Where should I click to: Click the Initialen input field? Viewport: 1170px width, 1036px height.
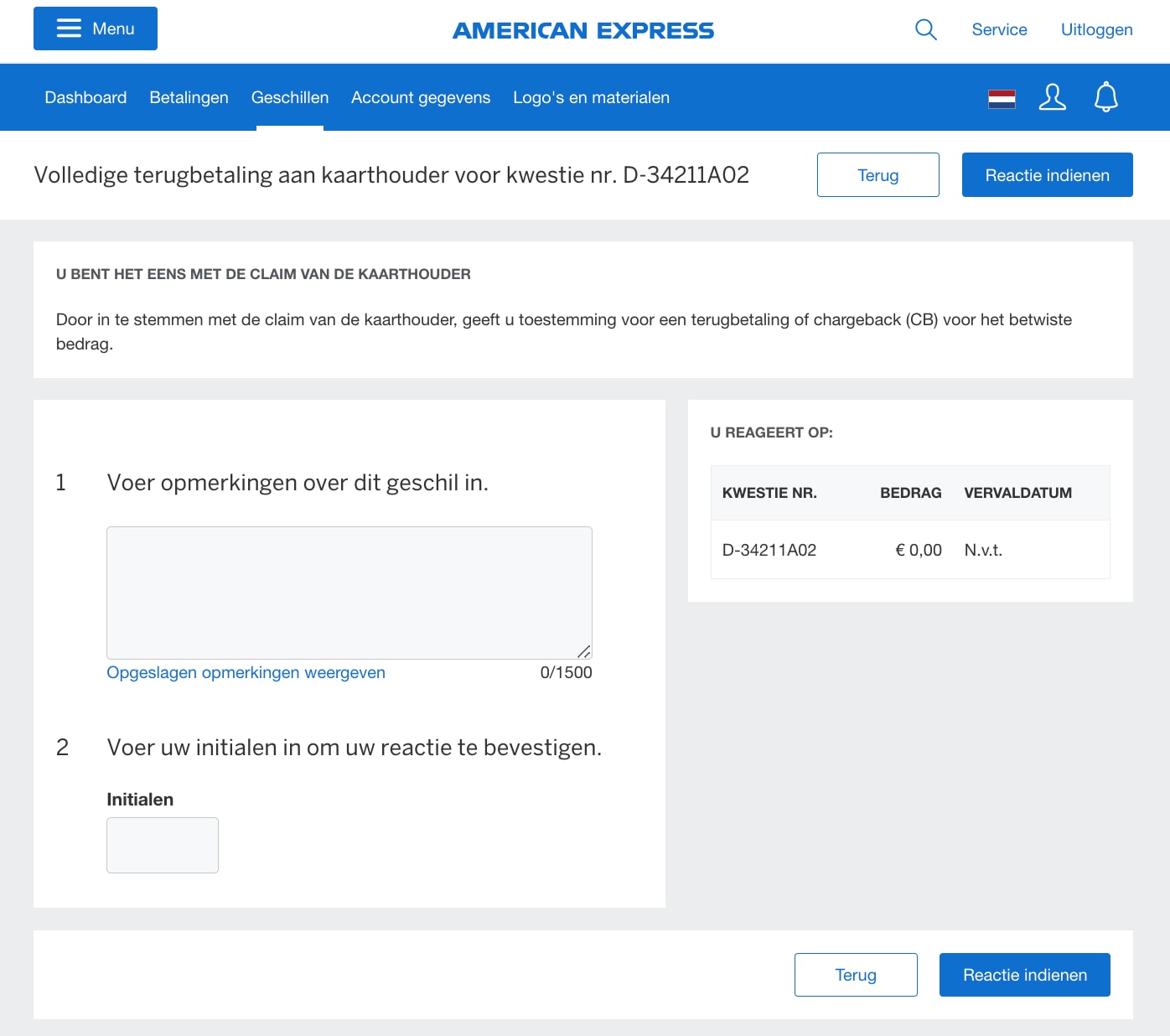(162, 845)
